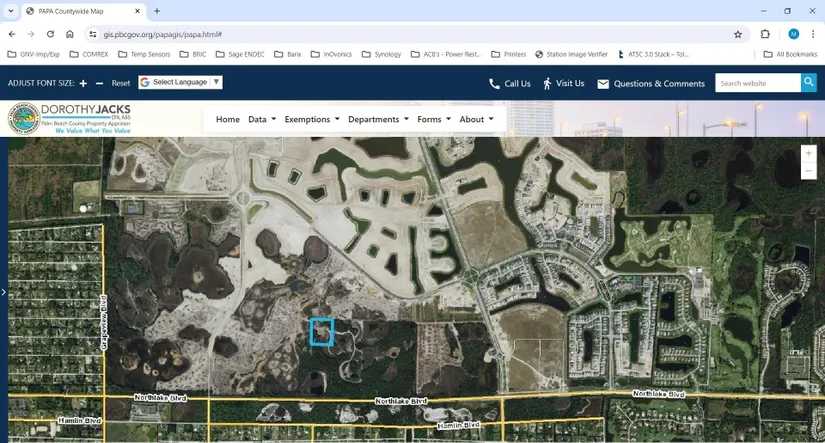Reset the font size
Viewport: 825px width, 443px height.
(121, 83)
